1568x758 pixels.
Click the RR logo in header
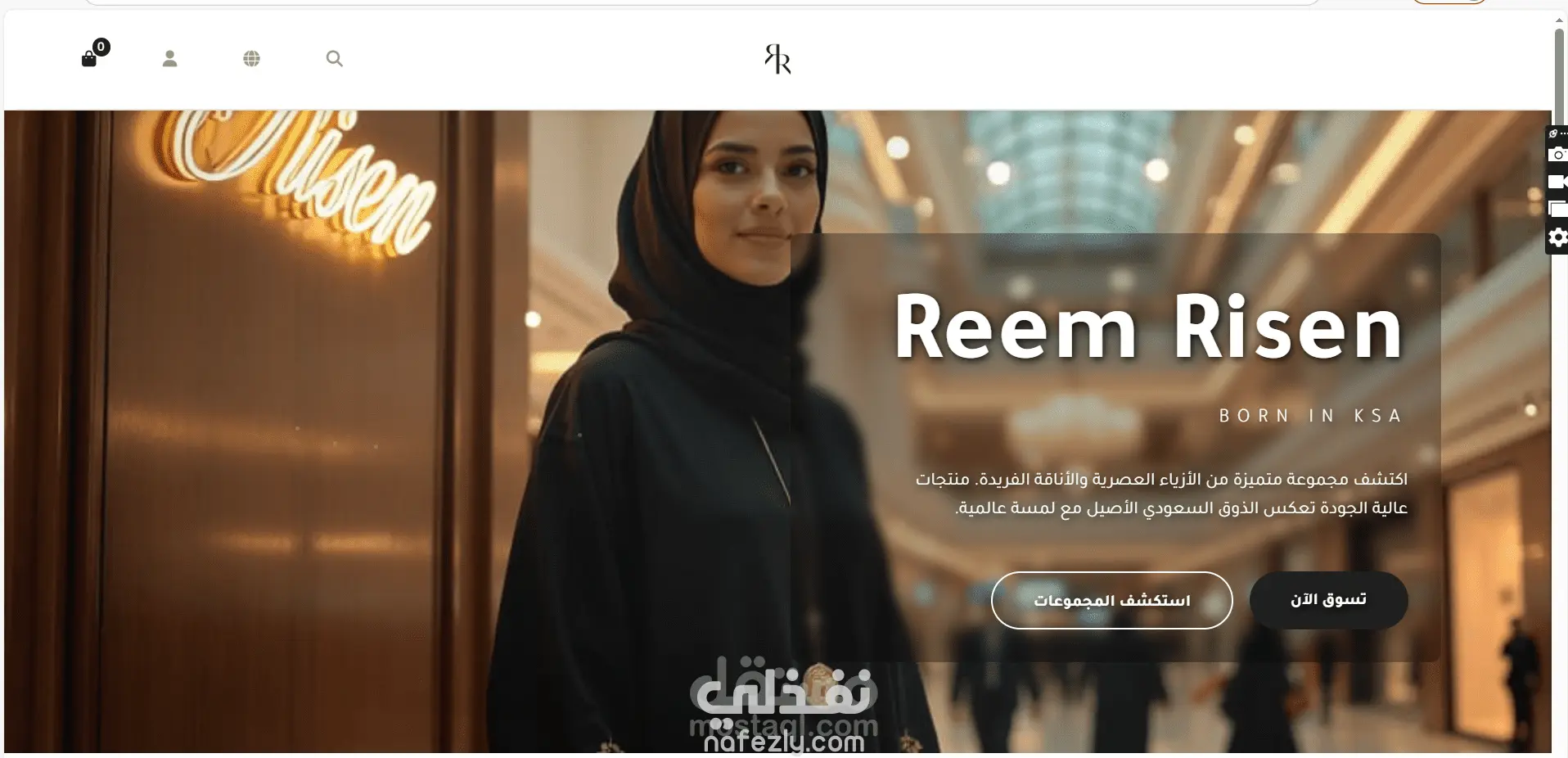point(777,59)
